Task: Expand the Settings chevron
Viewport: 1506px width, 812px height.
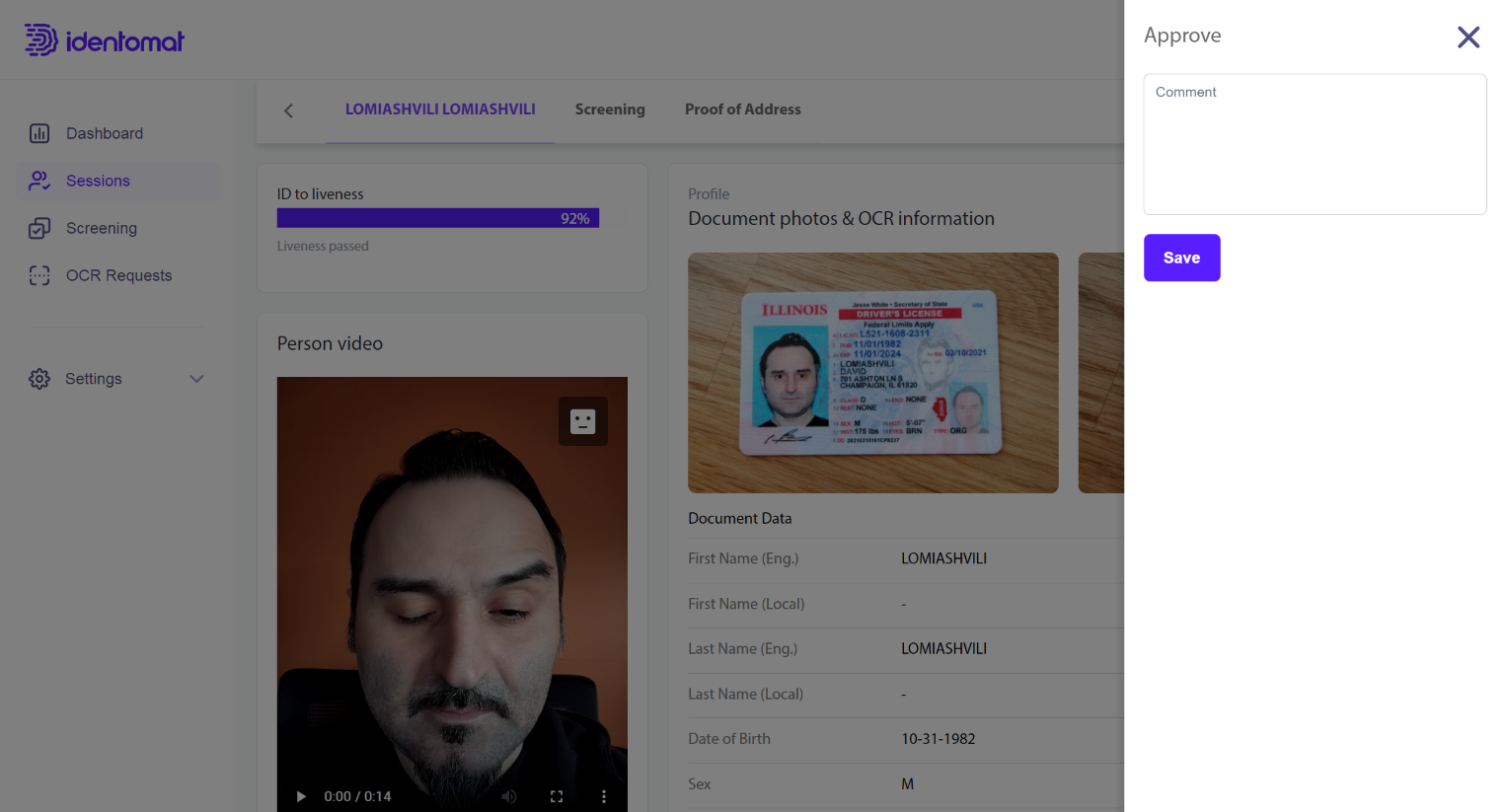Action: (x=196, y=379)
